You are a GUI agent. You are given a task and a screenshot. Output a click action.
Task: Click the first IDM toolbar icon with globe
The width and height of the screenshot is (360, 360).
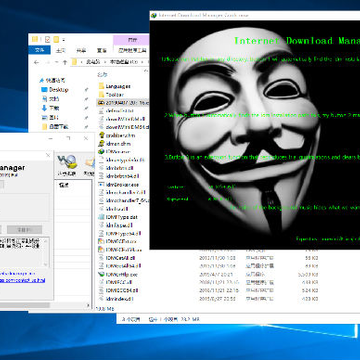(67, 165)
